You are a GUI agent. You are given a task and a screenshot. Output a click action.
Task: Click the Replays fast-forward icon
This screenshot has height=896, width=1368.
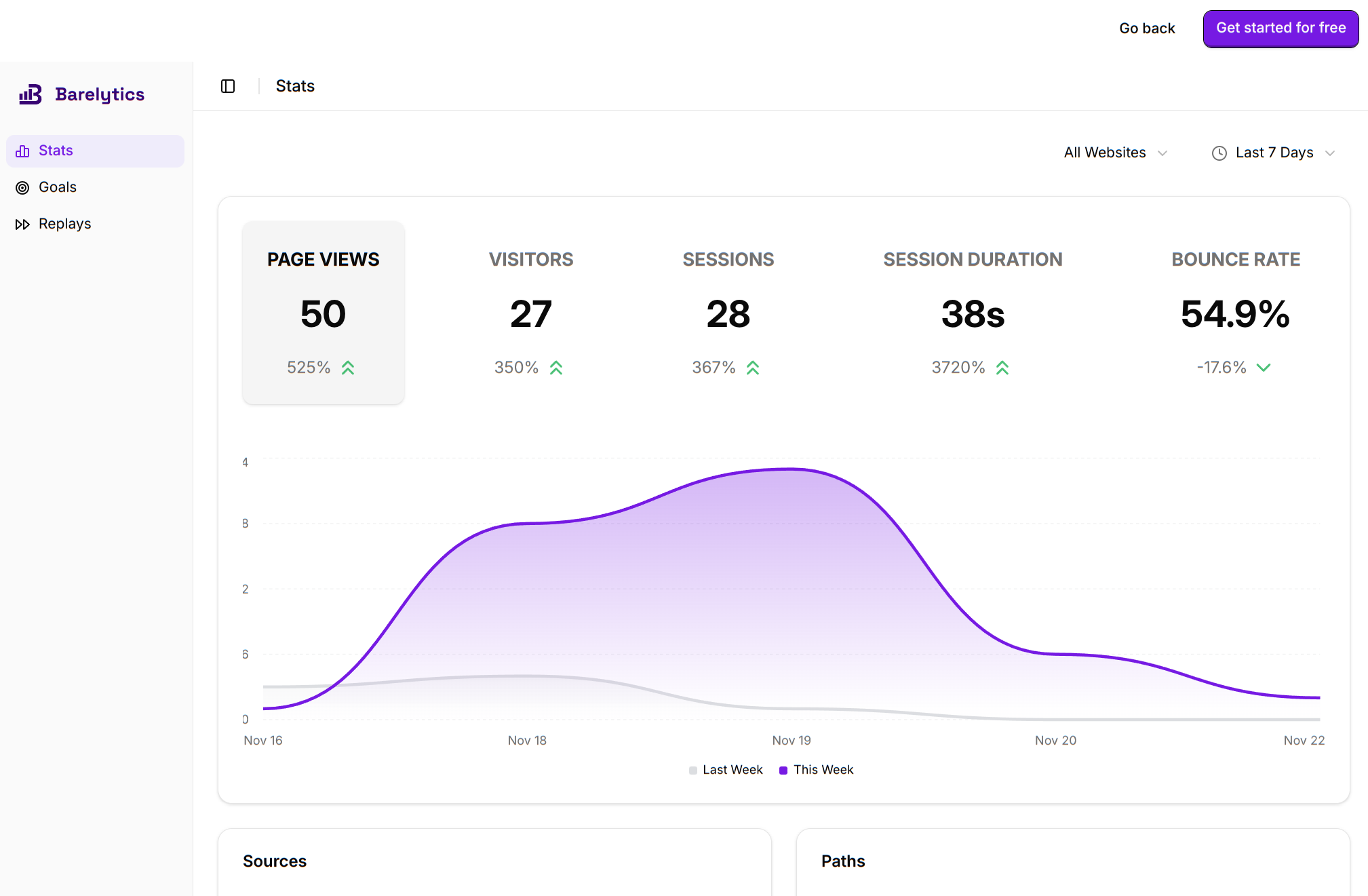[x=22, y=225]
